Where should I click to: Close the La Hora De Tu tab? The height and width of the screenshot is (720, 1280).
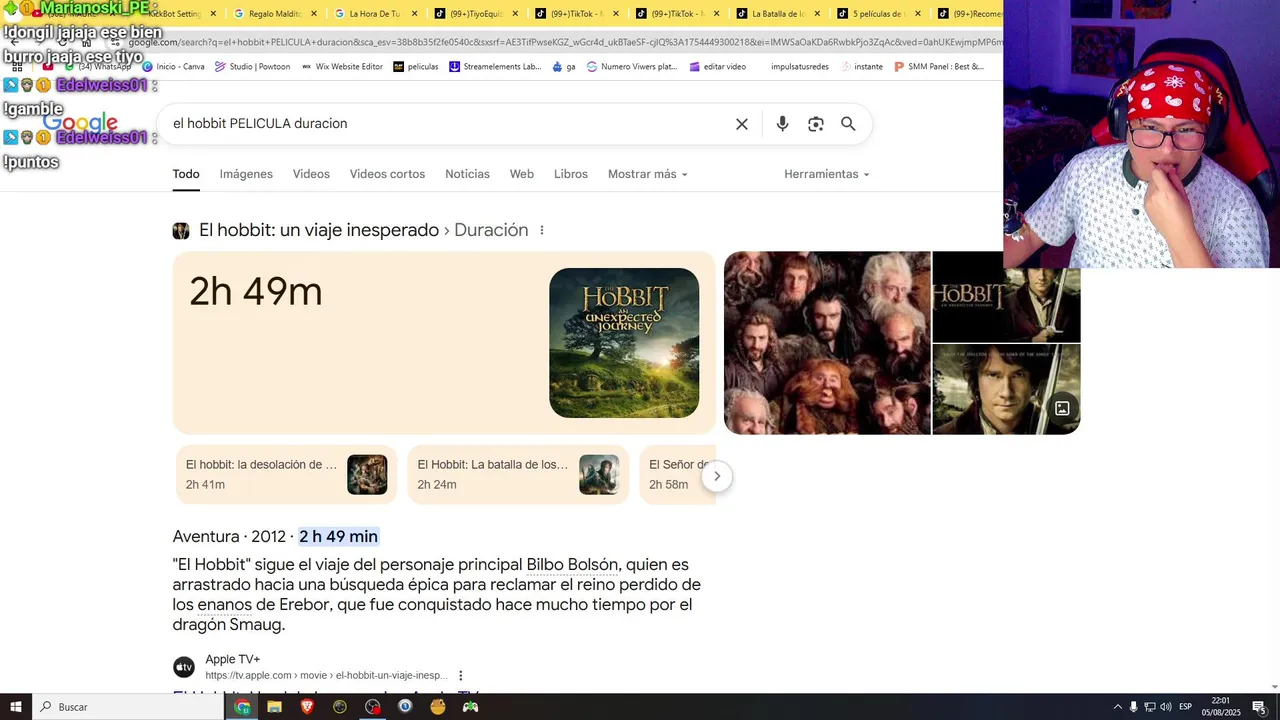point(414,14)
